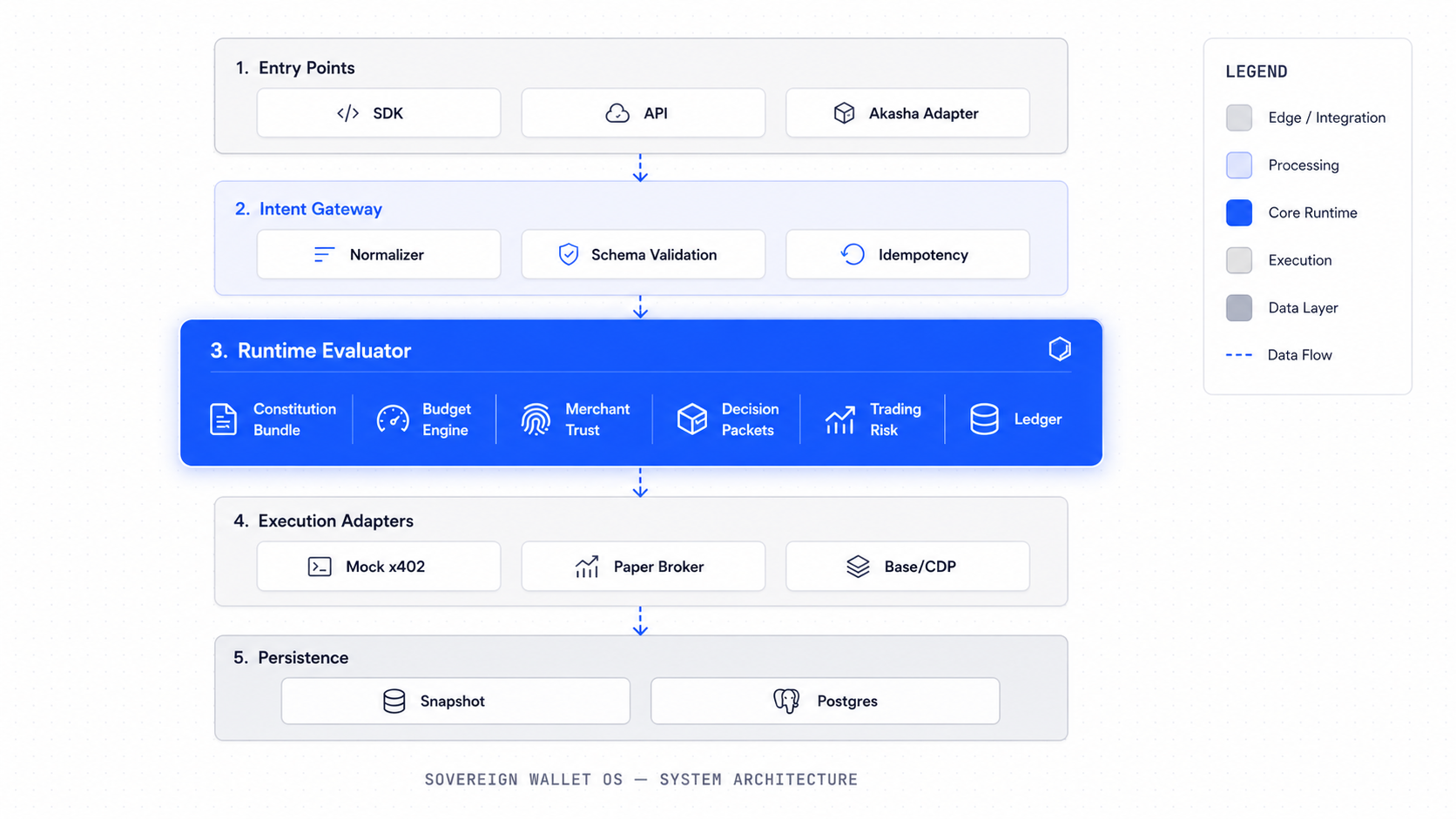Select the Ledger database icon
This screenshot has width=1456, height=819.
[x=984, y=419]
